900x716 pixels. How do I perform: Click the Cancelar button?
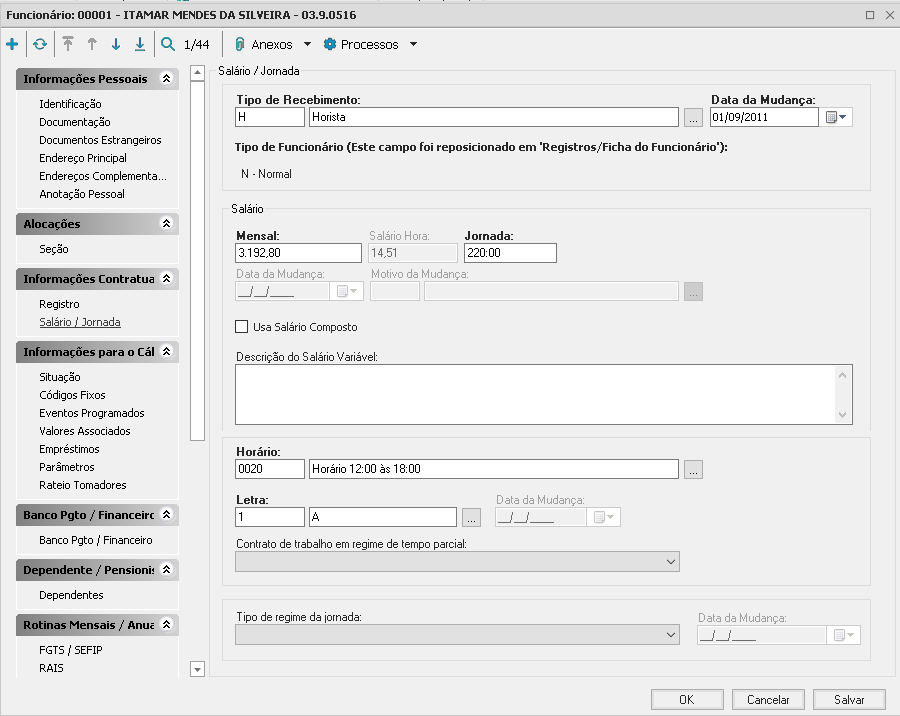coord(767,699)
